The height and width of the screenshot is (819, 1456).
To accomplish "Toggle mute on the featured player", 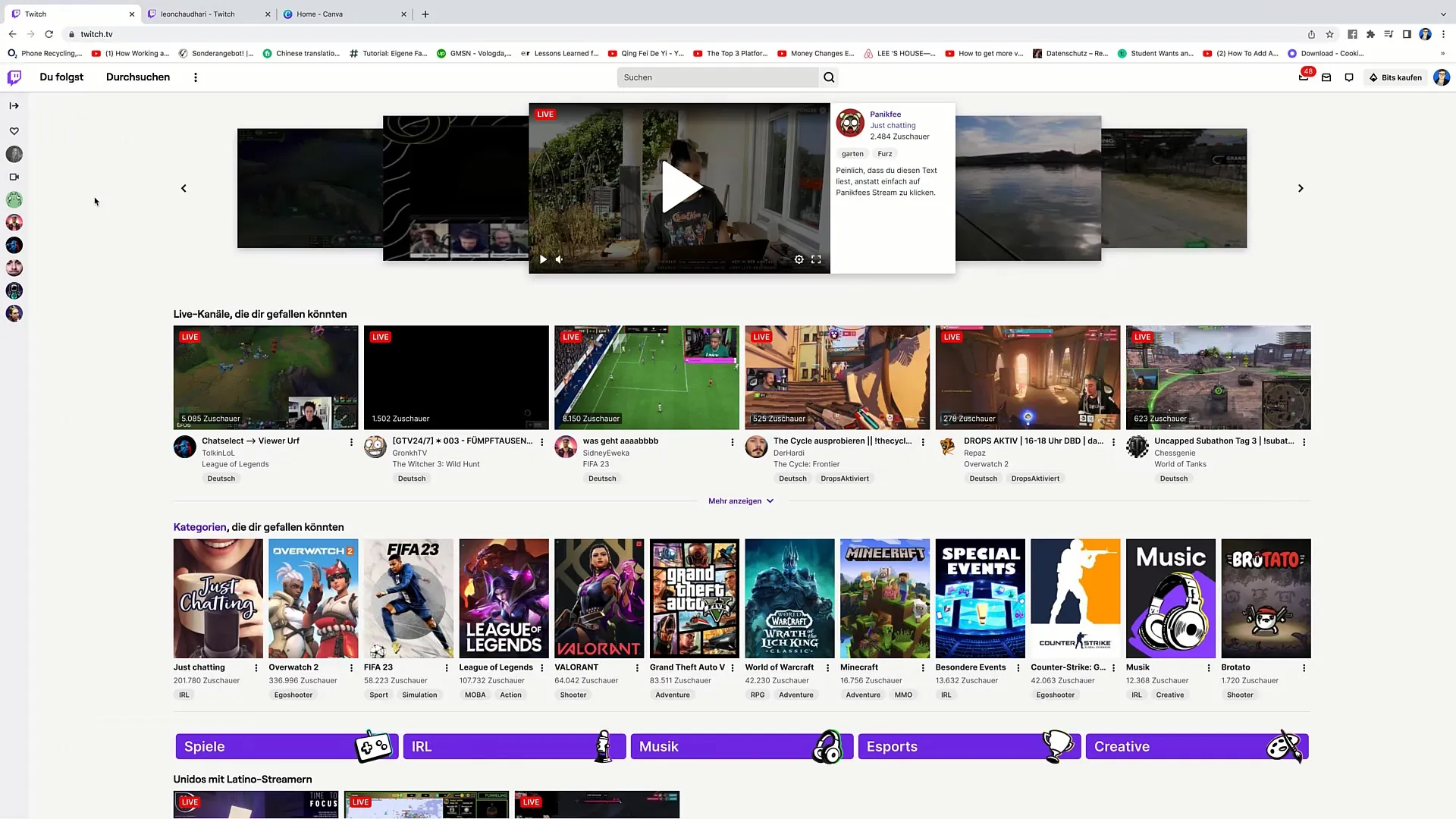I will (x=560, y=259).
